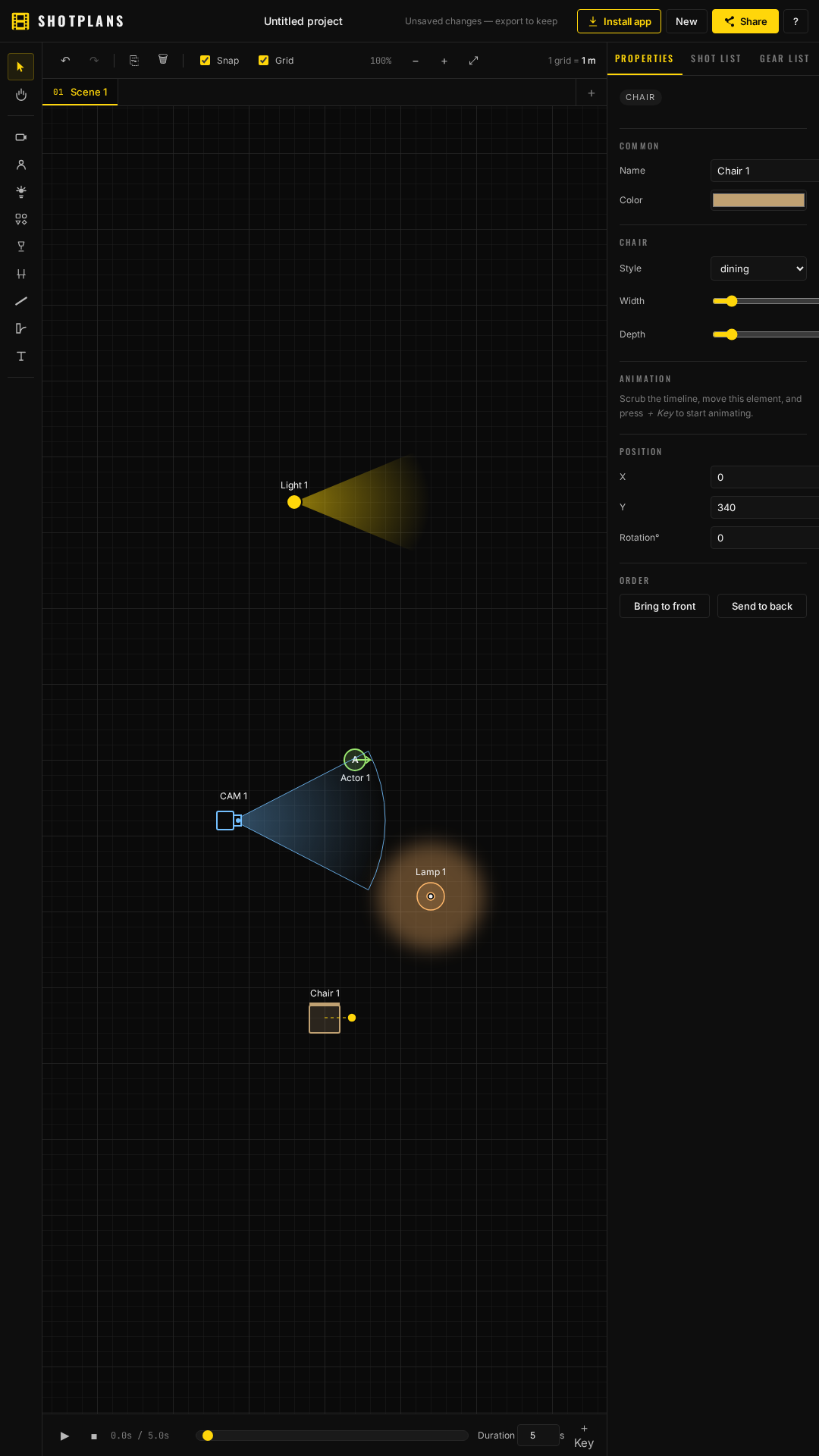Click the 1 grid = 1 m label
Viewport: 819px width, 1456px height.
[572, 61]
